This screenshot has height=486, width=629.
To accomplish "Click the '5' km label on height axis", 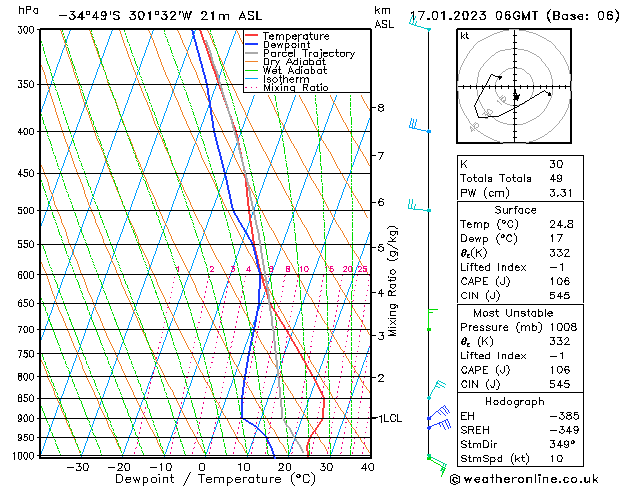I will (x=381, y=248).
